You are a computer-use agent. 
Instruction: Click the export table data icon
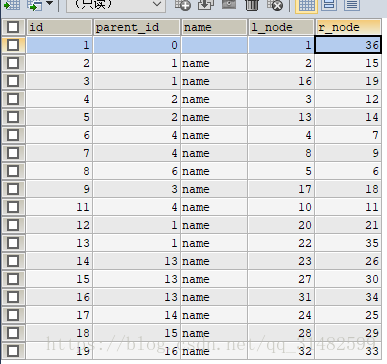[11, 5]
